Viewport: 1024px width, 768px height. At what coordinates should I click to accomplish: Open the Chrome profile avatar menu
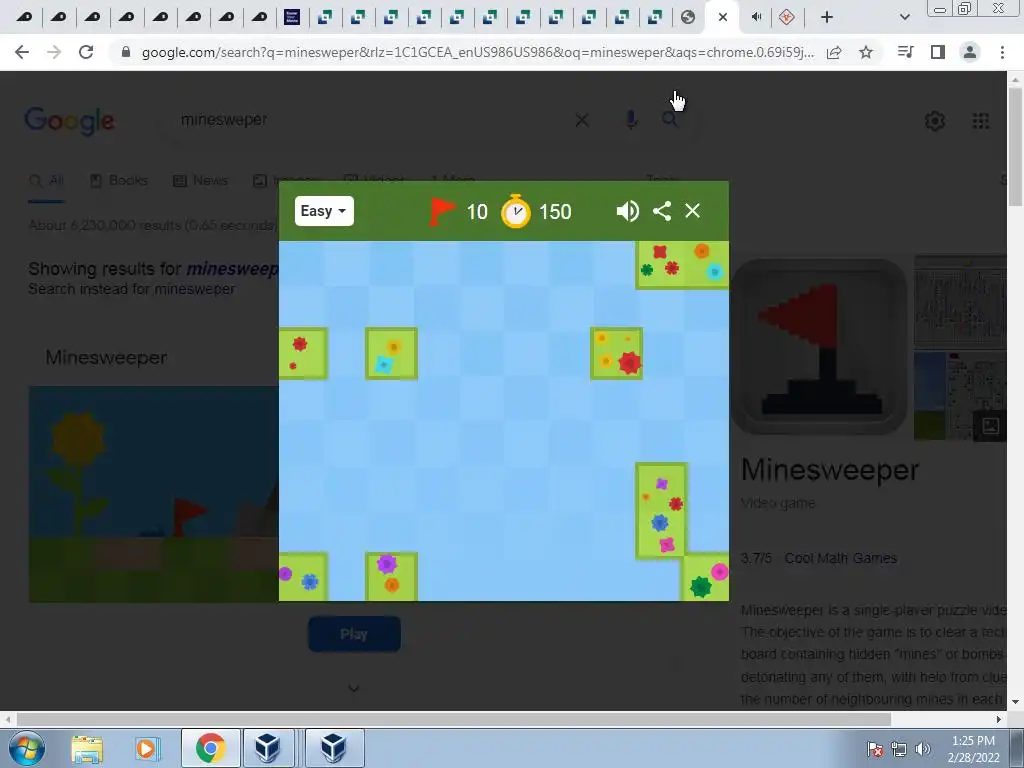970,52
